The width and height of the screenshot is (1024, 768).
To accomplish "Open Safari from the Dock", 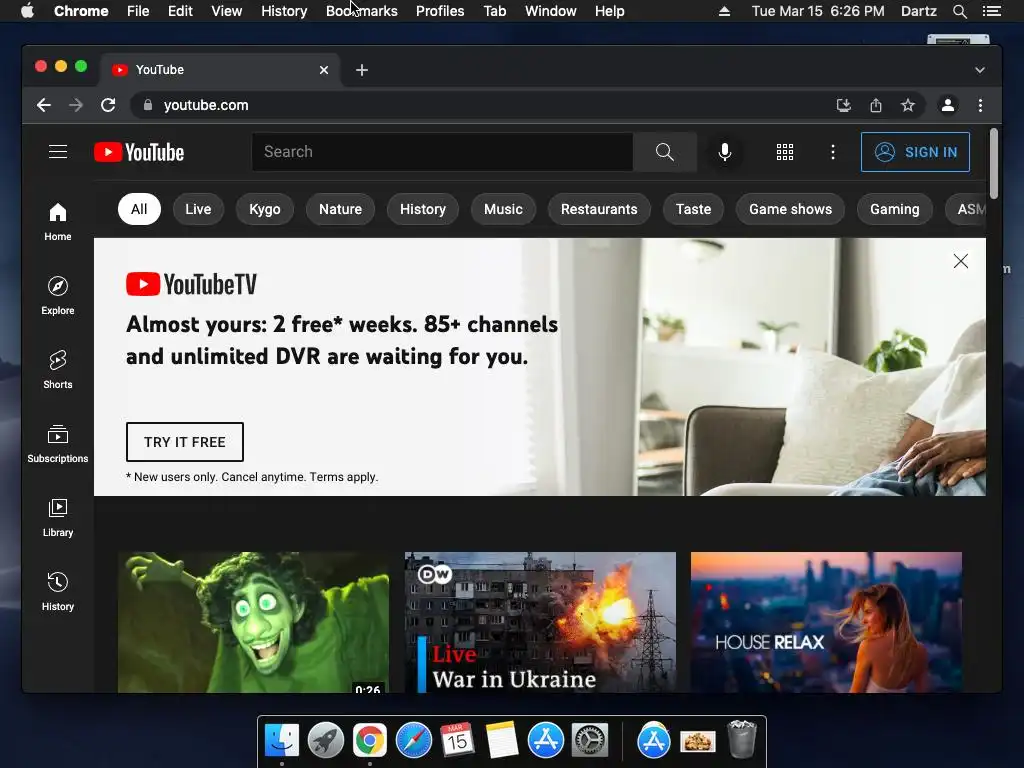I will 414,740.
